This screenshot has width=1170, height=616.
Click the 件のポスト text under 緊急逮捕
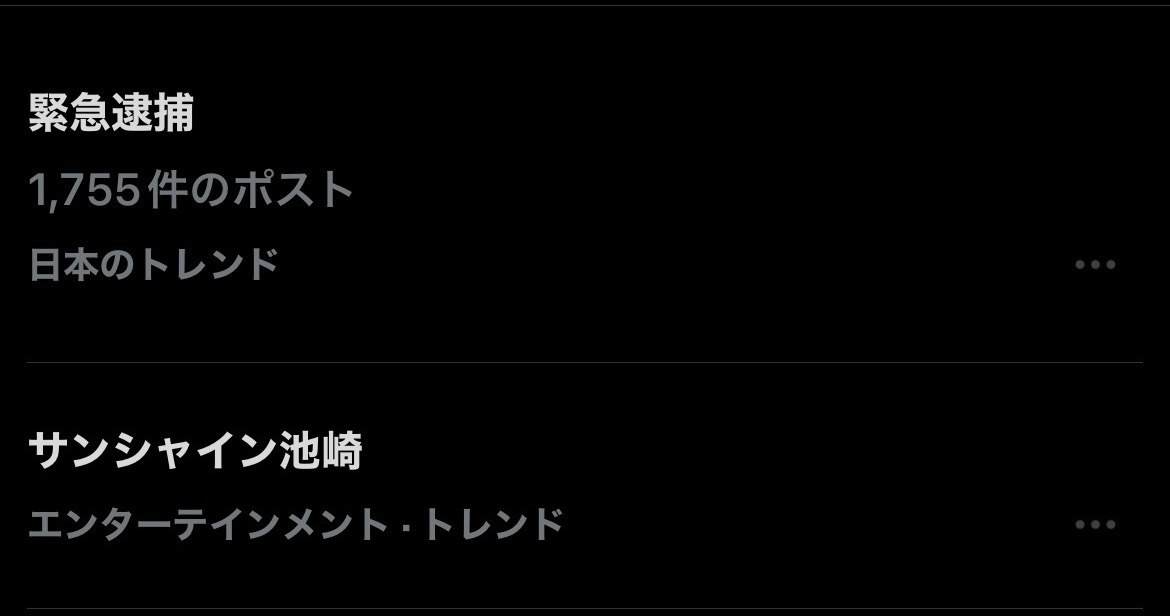point(250,189)
